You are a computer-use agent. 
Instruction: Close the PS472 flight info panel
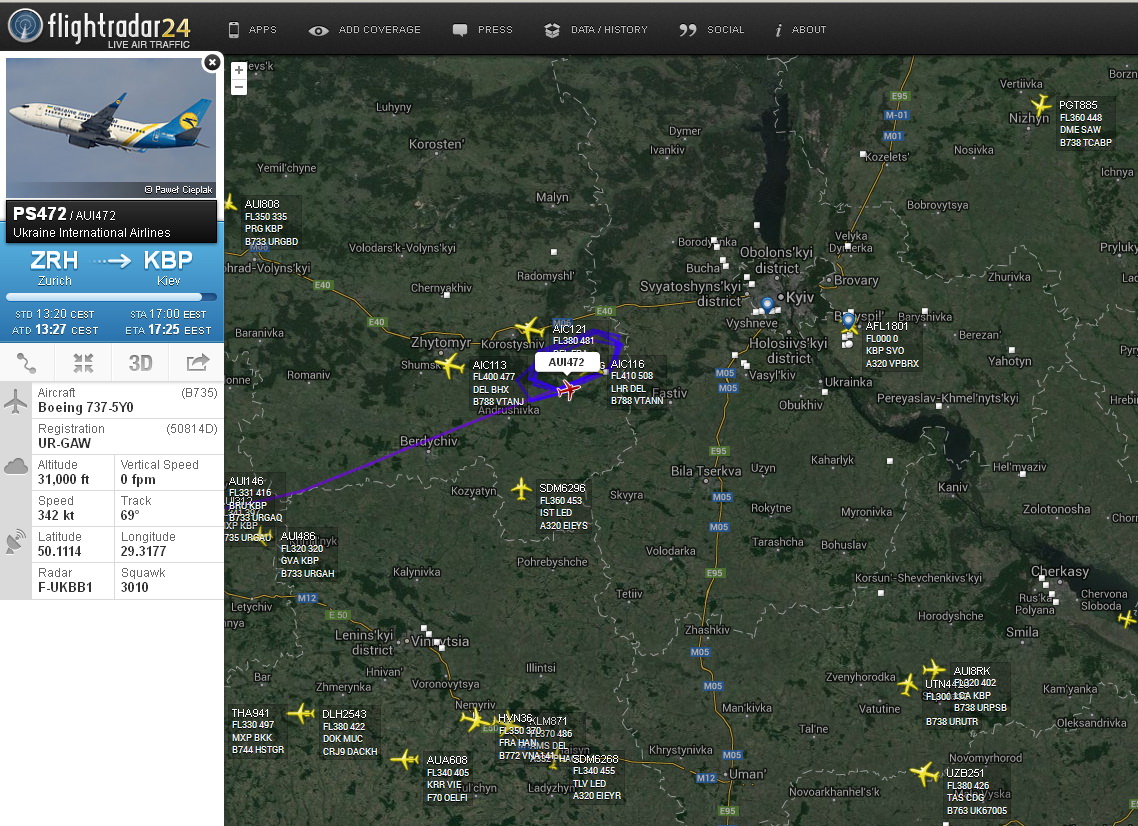point(212,62)
